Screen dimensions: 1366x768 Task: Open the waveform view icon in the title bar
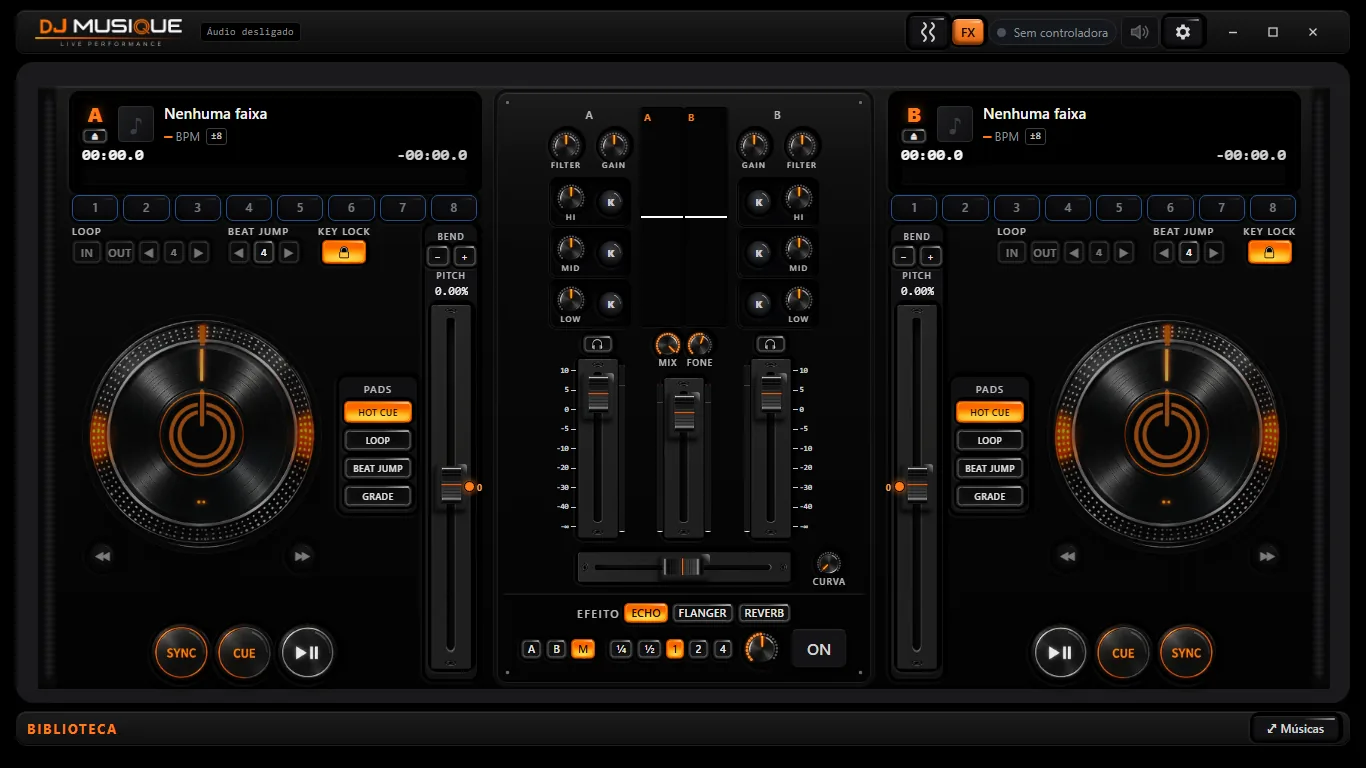(928, 32)
